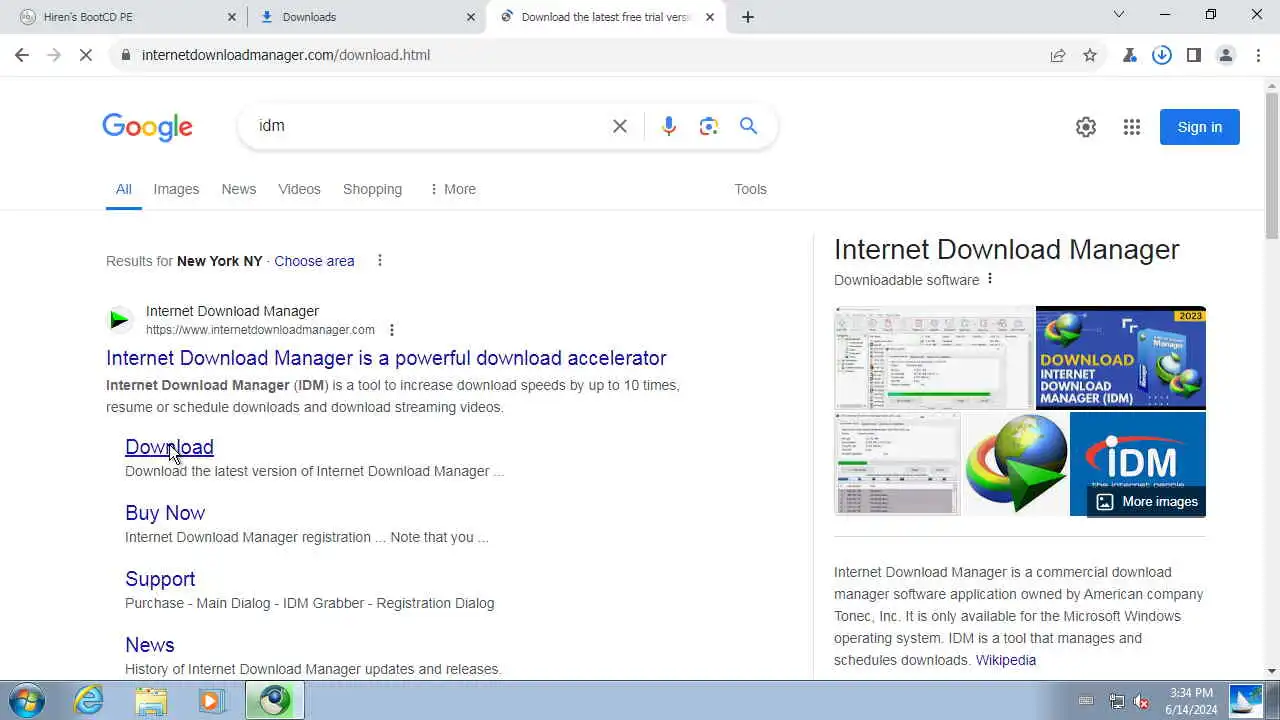The height and width of the screenshot is (720, 1280).
Task: Select the Images search tab
Action: pos(176,189)
